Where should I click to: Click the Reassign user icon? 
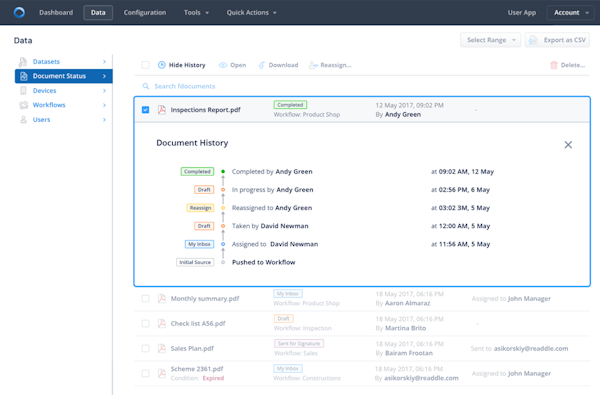pyautogui.click(x=313, y=65)
